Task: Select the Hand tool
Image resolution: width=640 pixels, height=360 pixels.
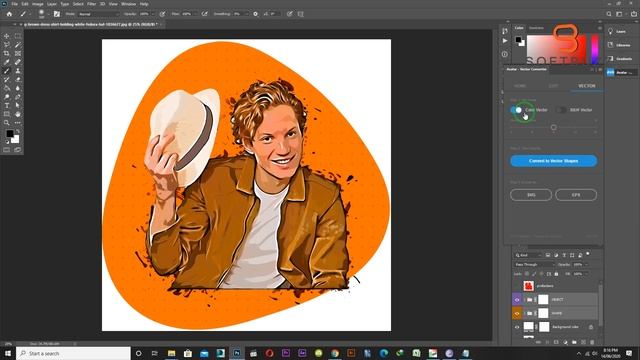Action: pos(18,114)
